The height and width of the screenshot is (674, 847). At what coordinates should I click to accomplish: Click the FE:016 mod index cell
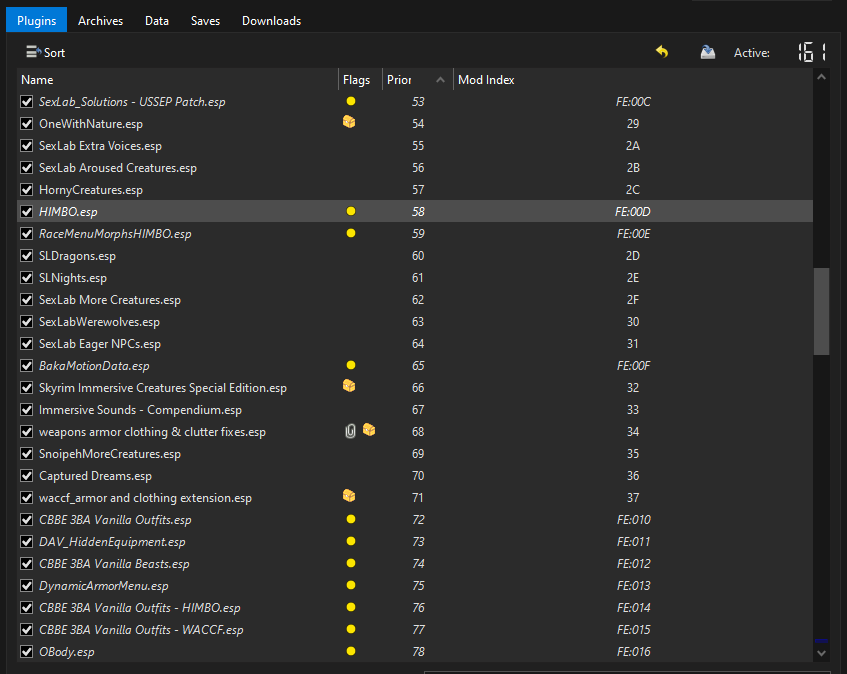click(x=634, y=651)
